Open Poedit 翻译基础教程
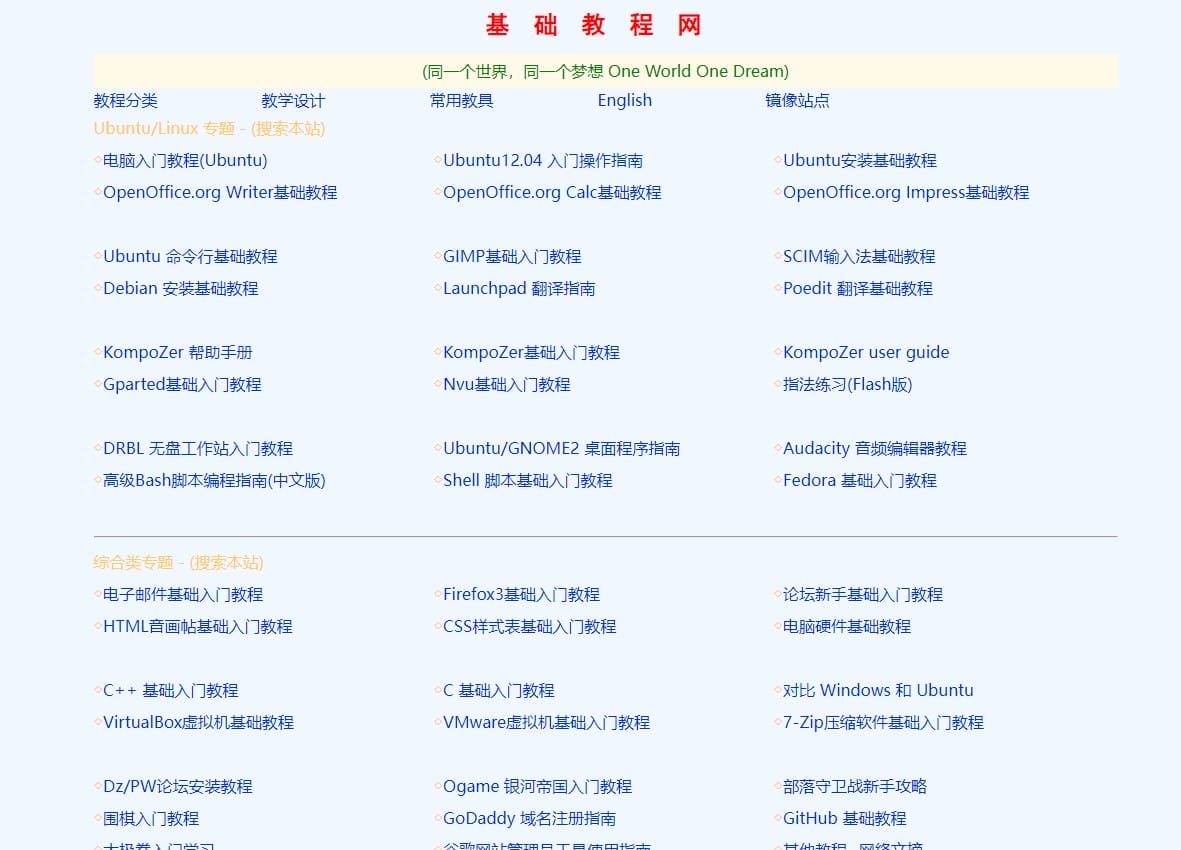Screen dimensions: 1181x850 point(858,288)
